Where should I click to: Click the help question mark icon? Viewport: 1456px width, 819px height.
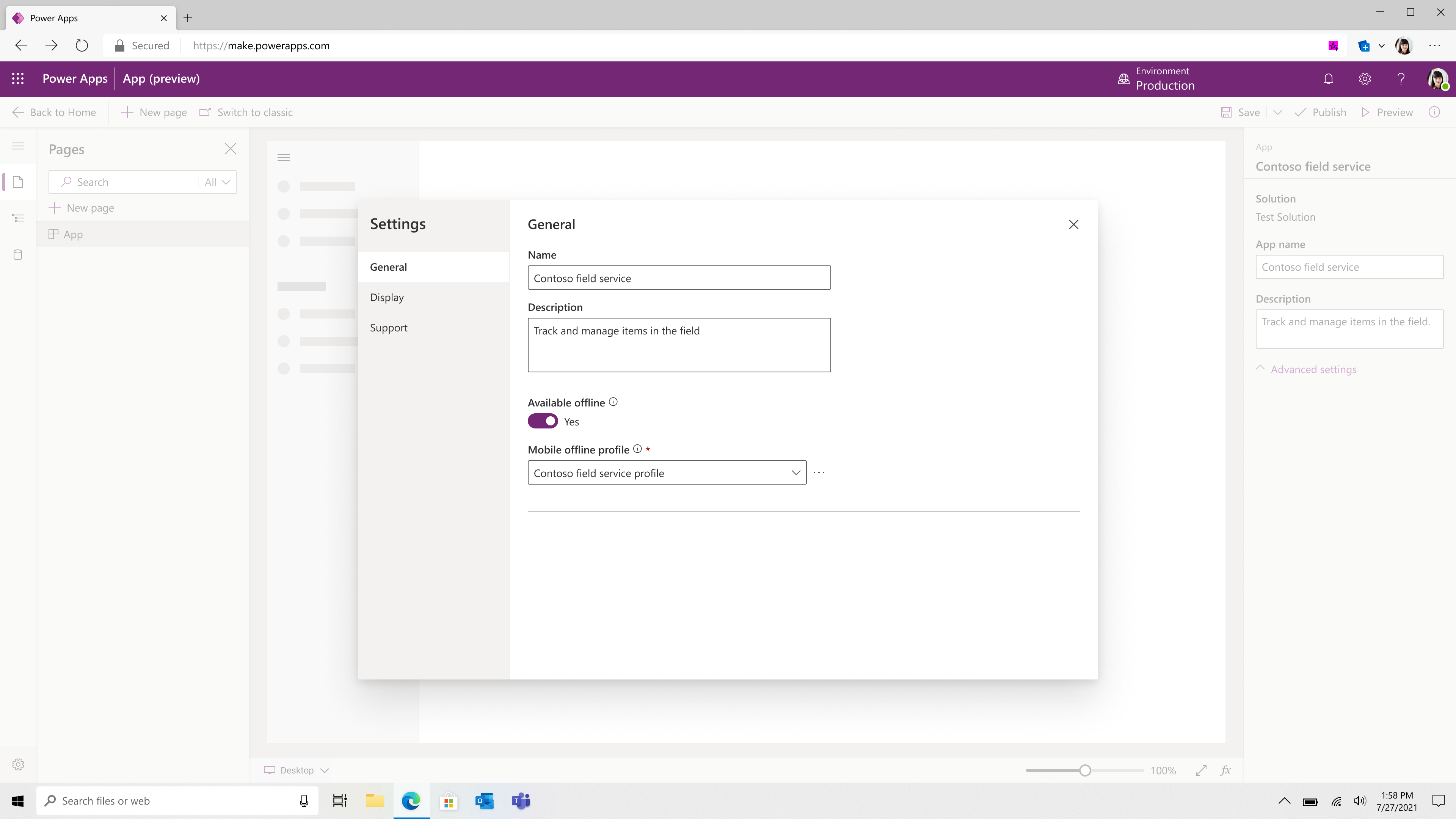pyautogui.click(x=1401, y=79)
